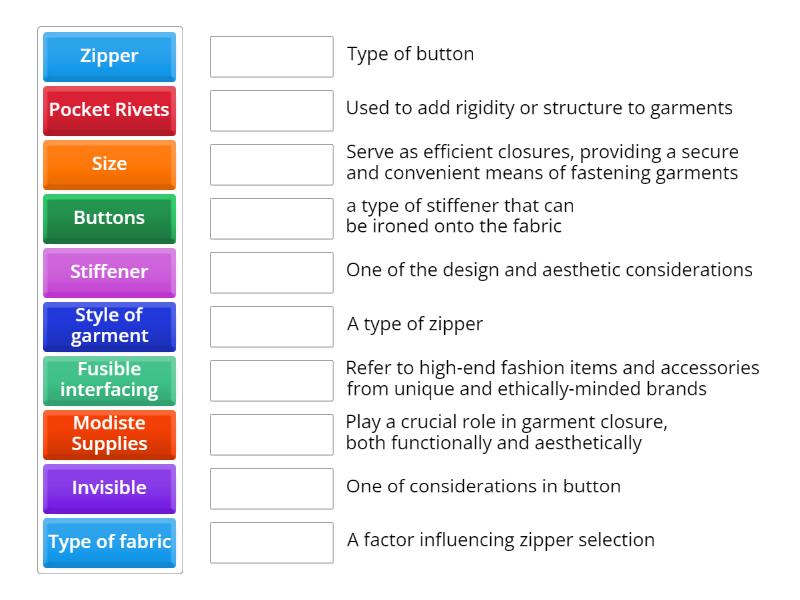Image resolution: width=800 pixels, height=600 pixels.
Task: Choose the Type of fabric tile
Action: (x=109, y=542)
